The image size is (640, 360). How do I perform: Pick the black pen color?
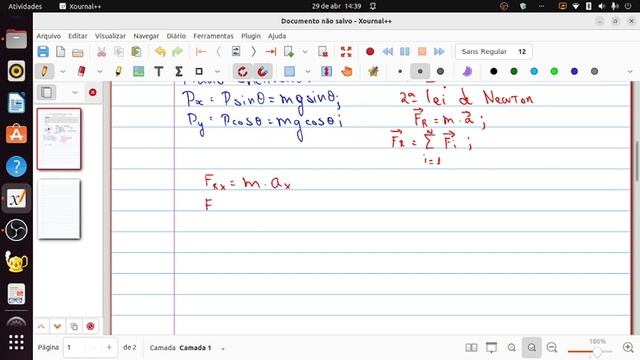point(493,71)
